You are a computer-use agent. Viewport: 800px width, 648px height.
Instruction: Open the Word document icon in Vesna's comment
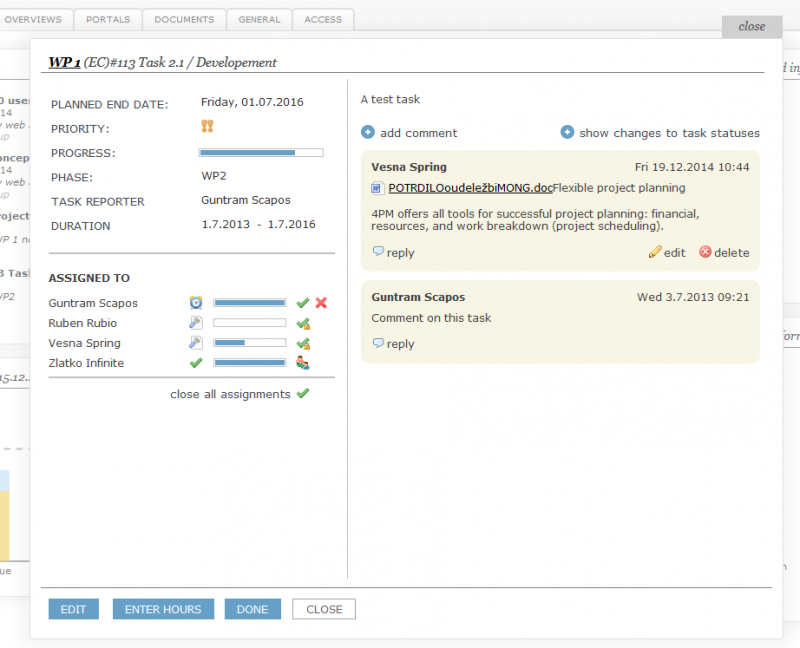click(377, 188)
